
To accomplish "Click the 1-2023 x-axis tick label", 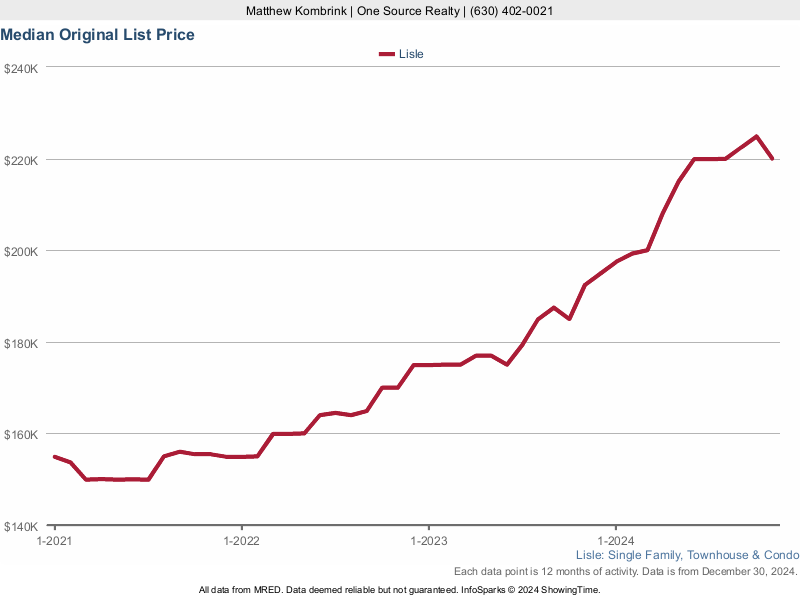I will (x=429, y=541).
